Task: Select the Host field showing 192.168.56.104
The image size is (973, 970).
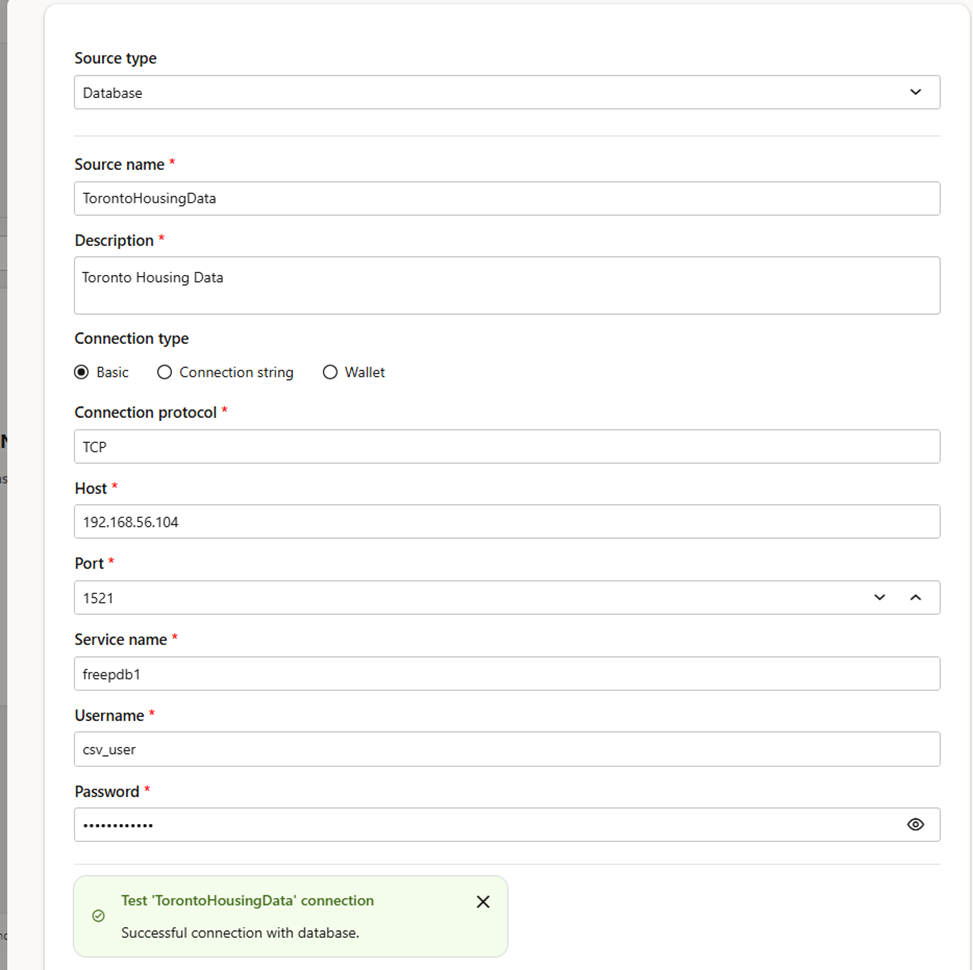Action: click(507, 521)
